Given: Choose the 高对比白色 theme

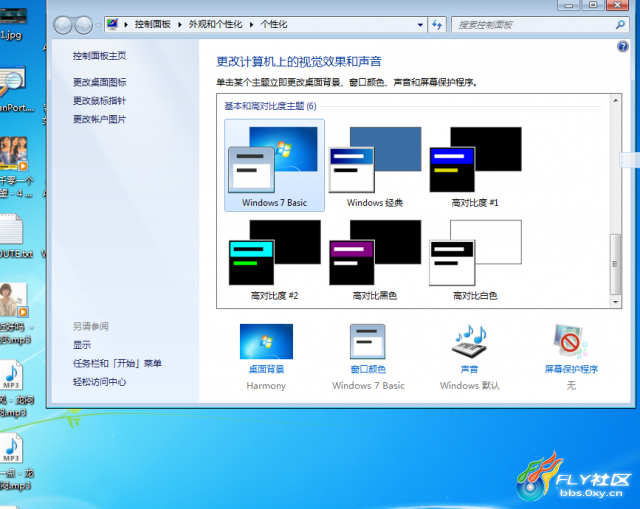Looking at the screenshot, I should coord(475,259).
